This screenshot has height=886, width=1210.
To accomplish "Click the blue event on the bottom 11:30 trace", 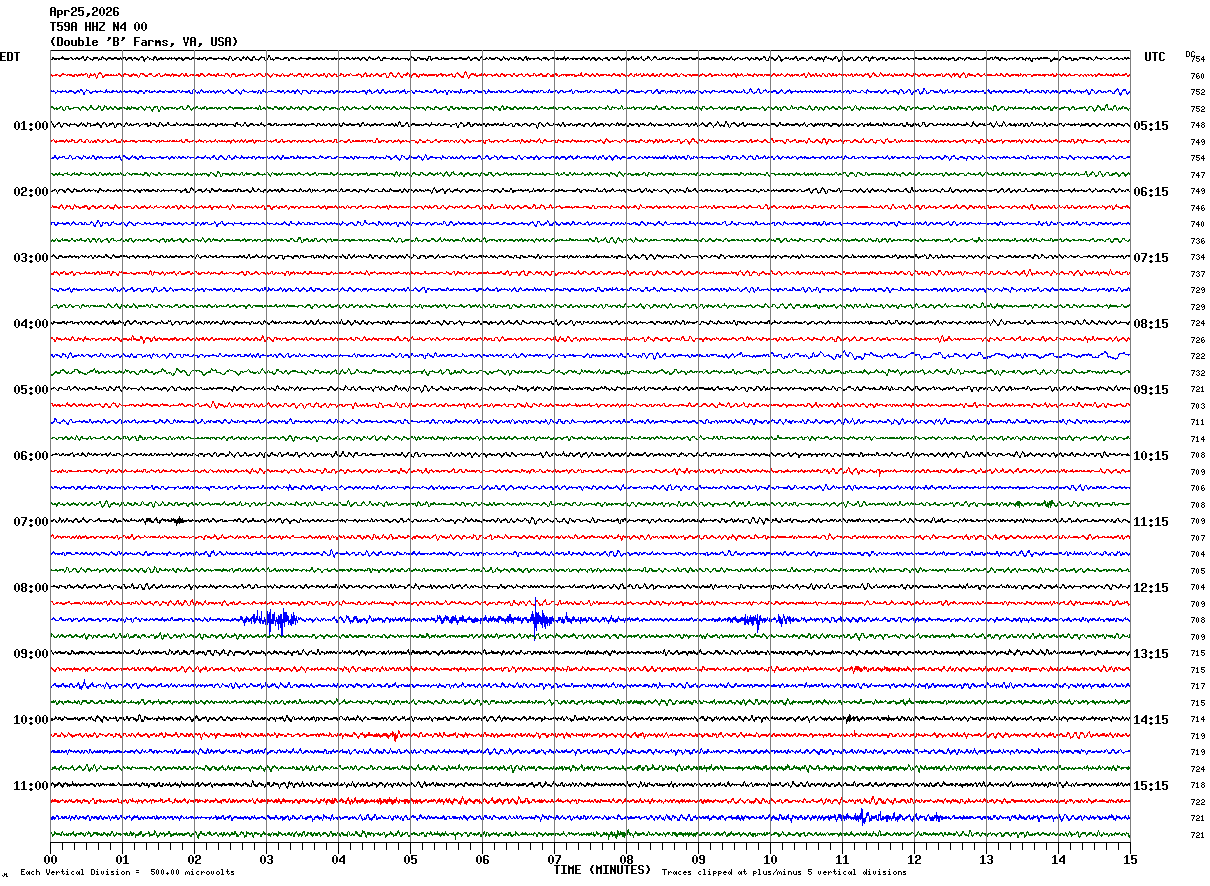I will click(x=861, y=817).
